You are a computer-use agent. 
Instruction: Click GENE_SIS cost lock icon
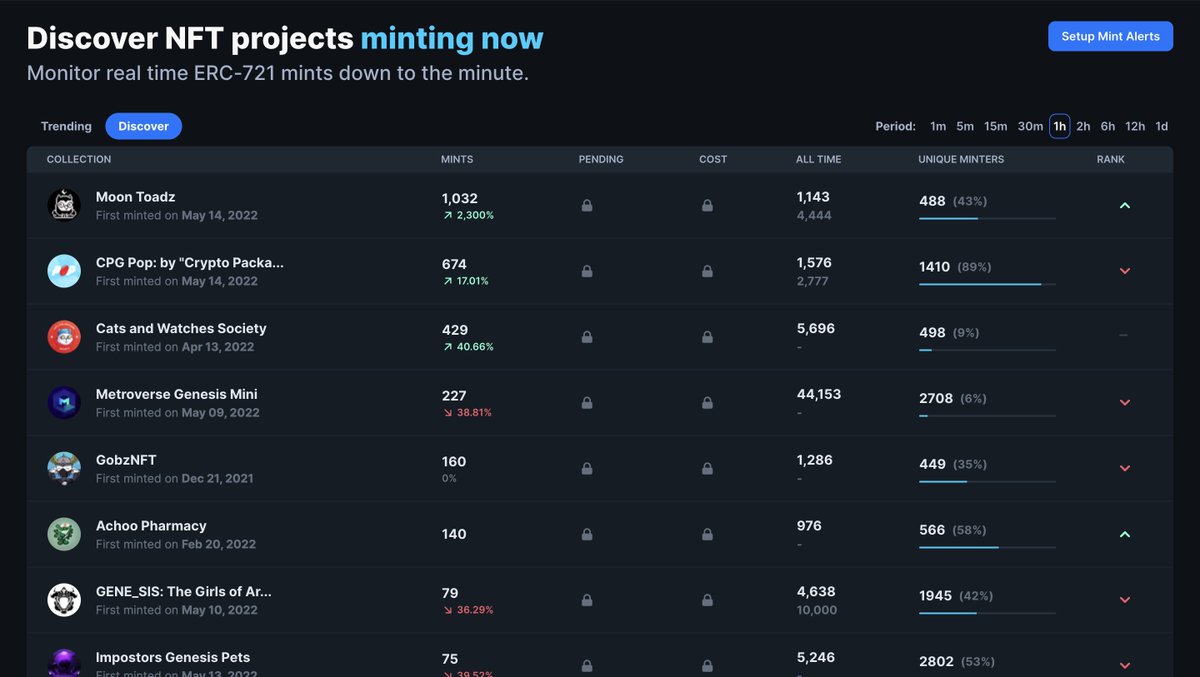[707, 600]
